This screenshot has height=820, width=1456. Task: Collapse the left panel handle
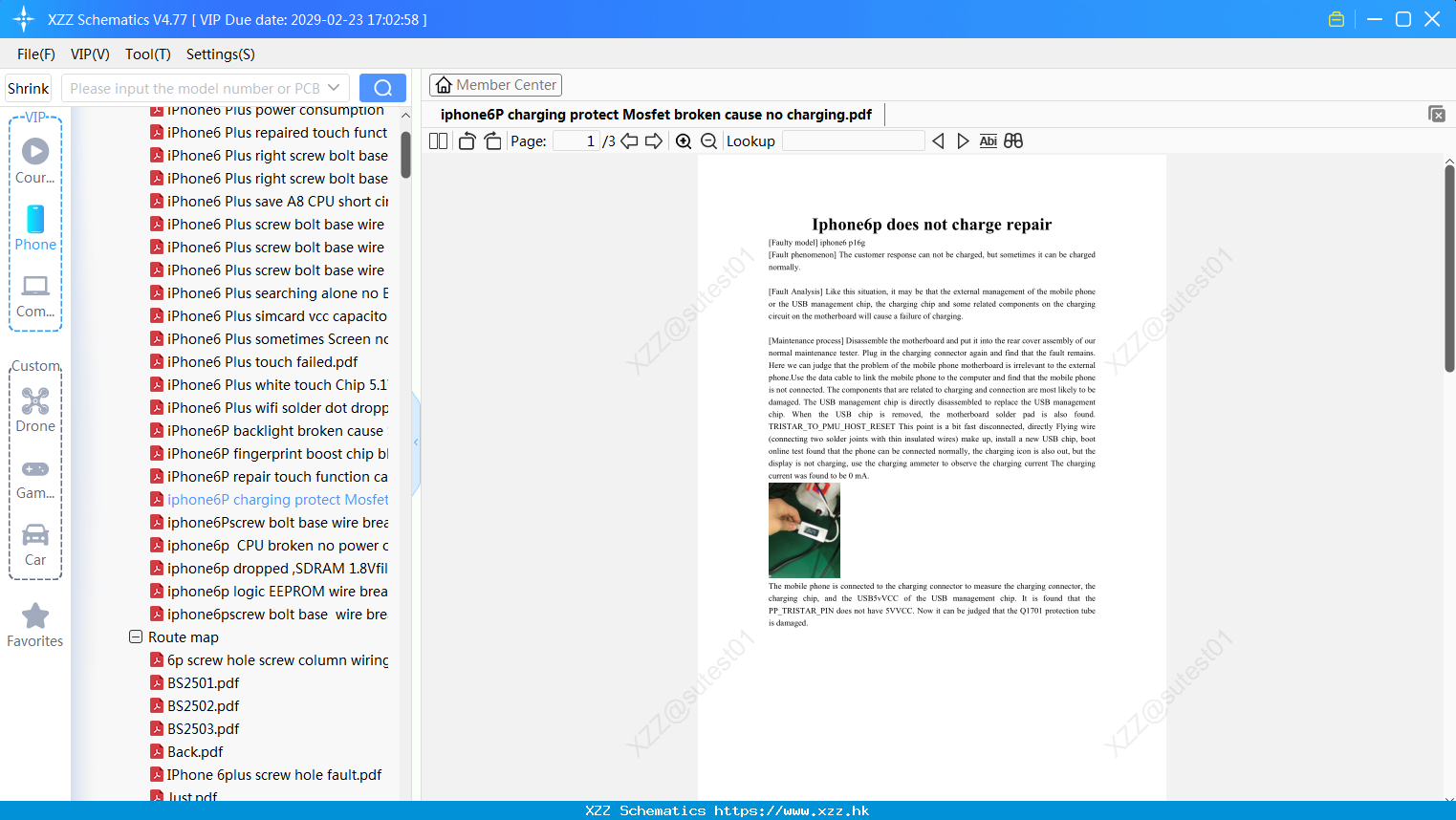click(416, 442)
